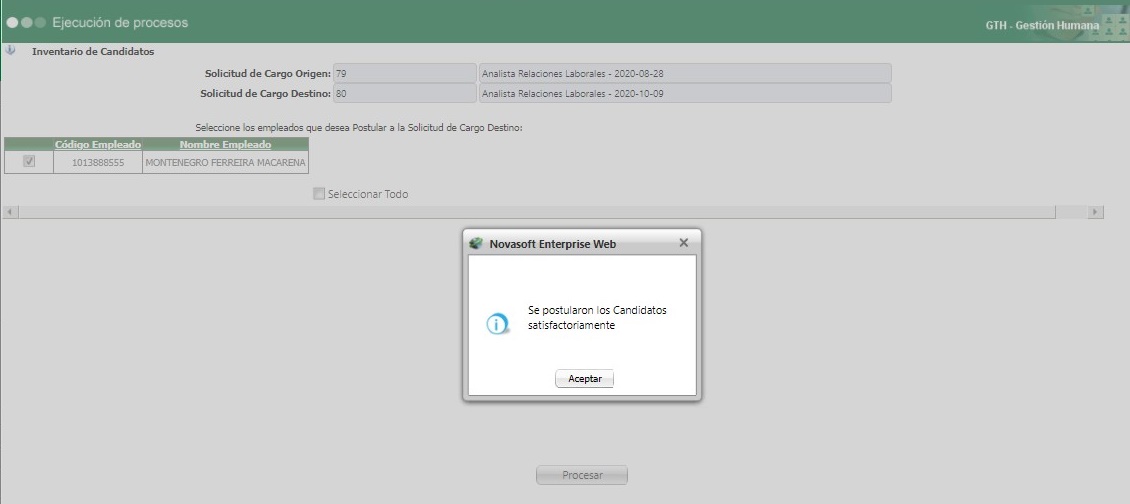Click the Inventario de Candidatos heading

pos(93,52)
